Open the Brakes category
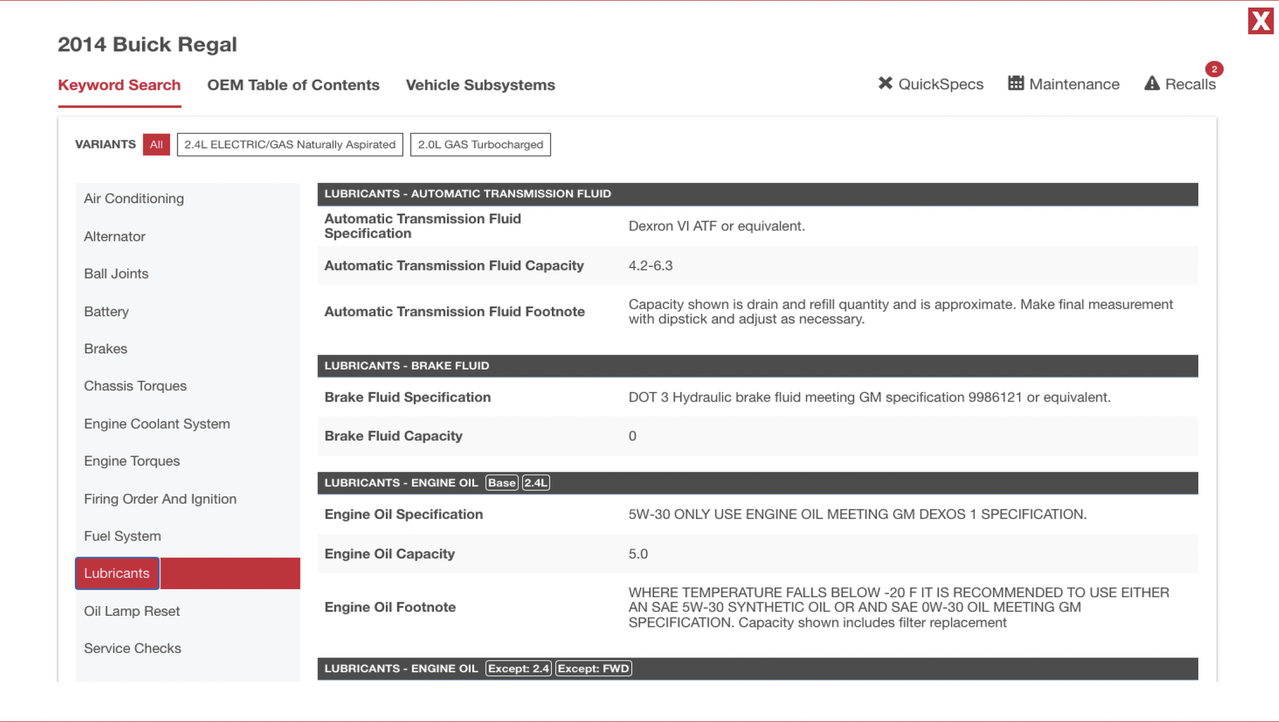The height and width of the screenshot is (722, 1279). pyautogui.click(x=105, y=348)
